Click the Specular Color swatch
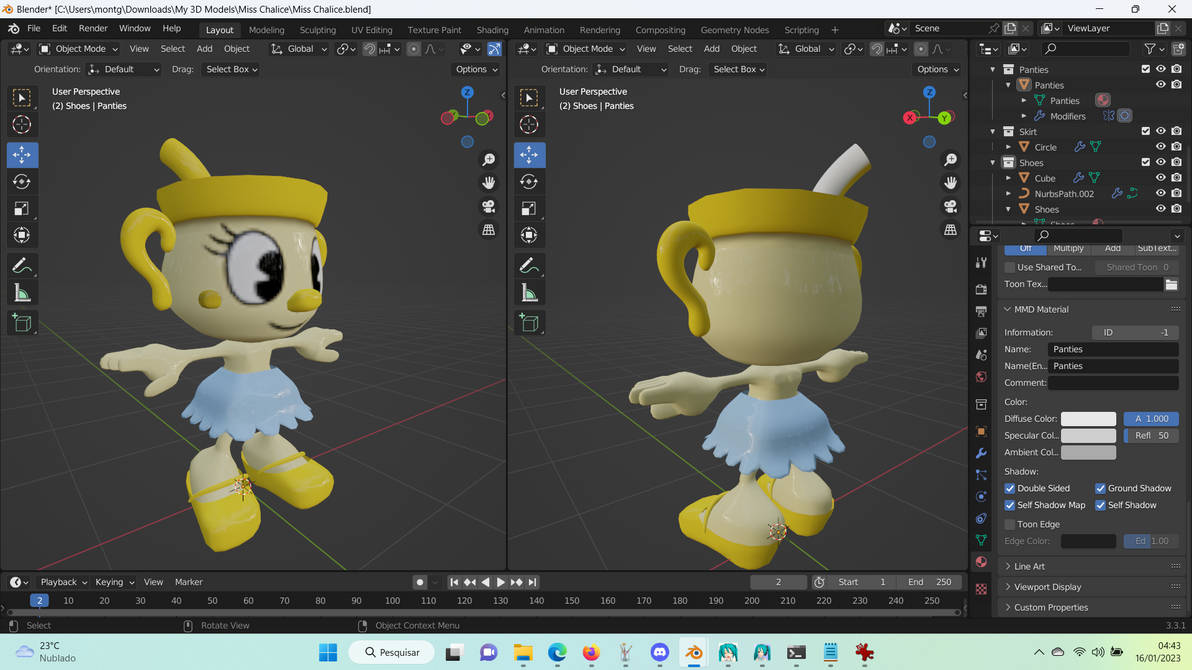Viewport: 1192px width, 670px height. click(1088, 436)
